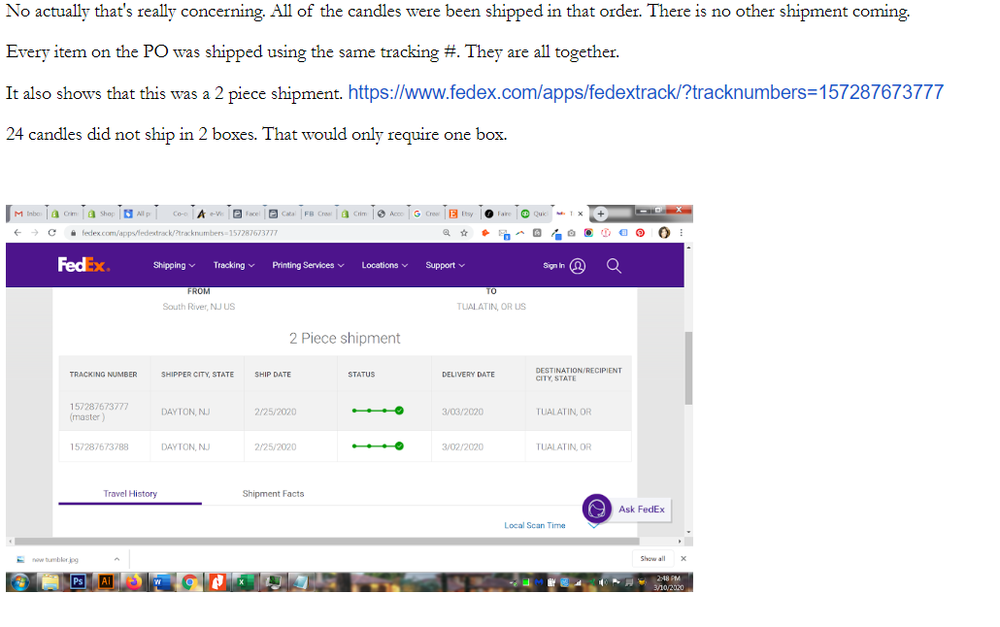Click the Sign In profile icon
This screenshot has width=1000, height=627.
click(577, 266)
